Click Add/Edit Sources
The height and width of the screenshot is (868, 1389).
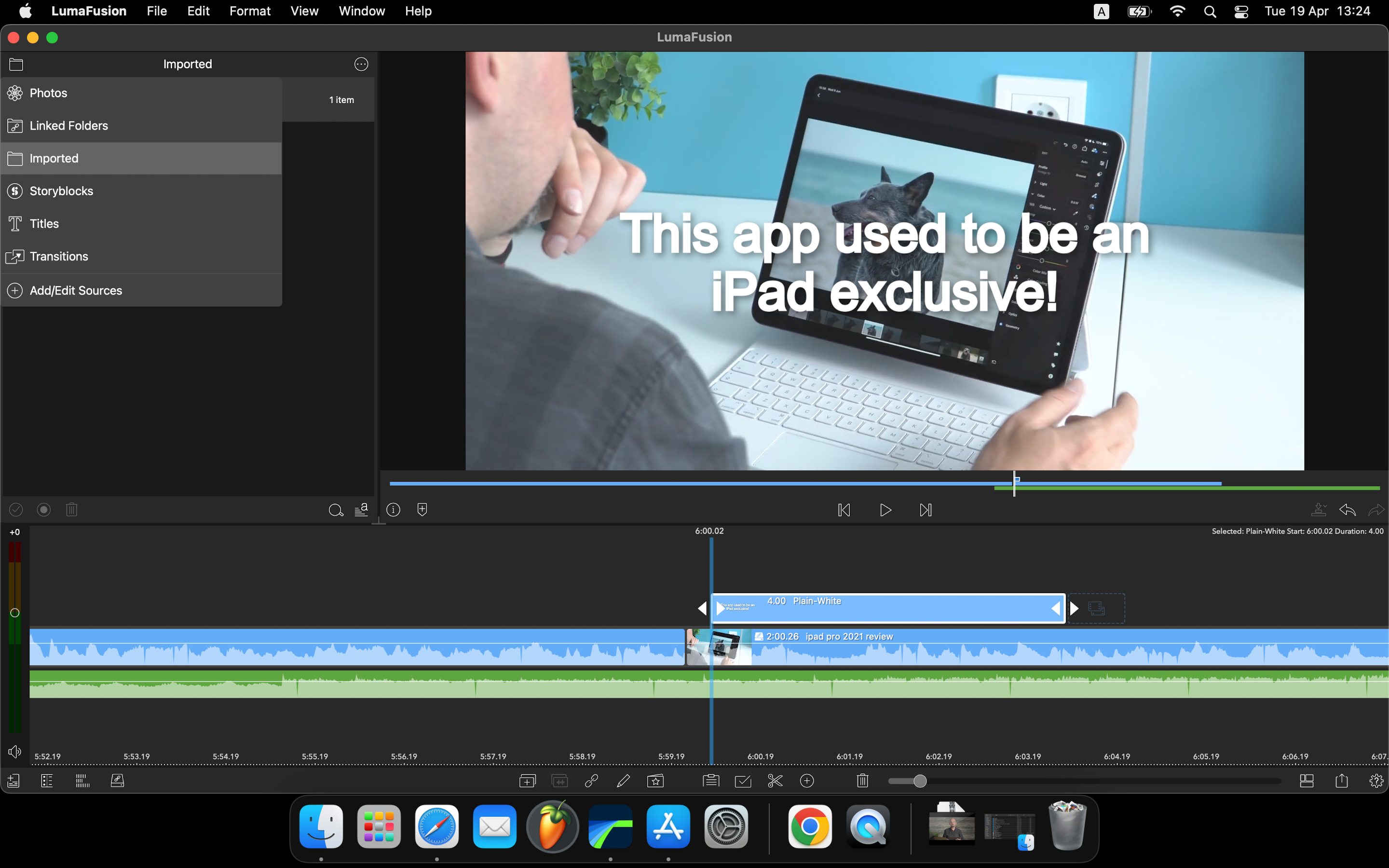coord(141,290)
